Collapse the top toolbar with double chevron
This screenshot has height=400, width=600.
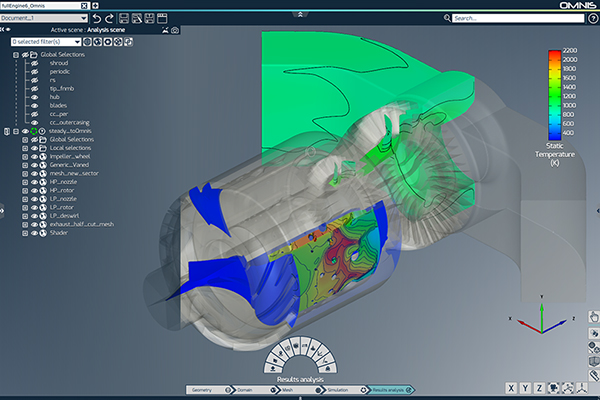pos(300,15)
